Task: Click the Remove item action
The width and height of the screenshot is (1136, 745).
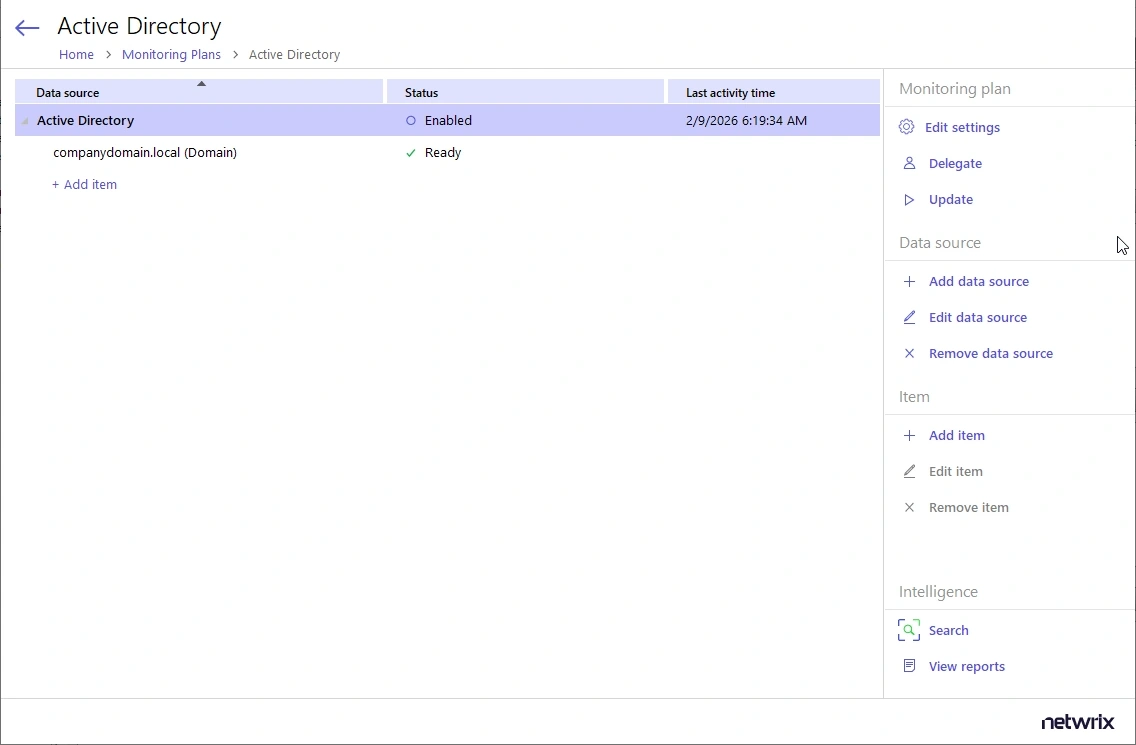Action: 968,508
